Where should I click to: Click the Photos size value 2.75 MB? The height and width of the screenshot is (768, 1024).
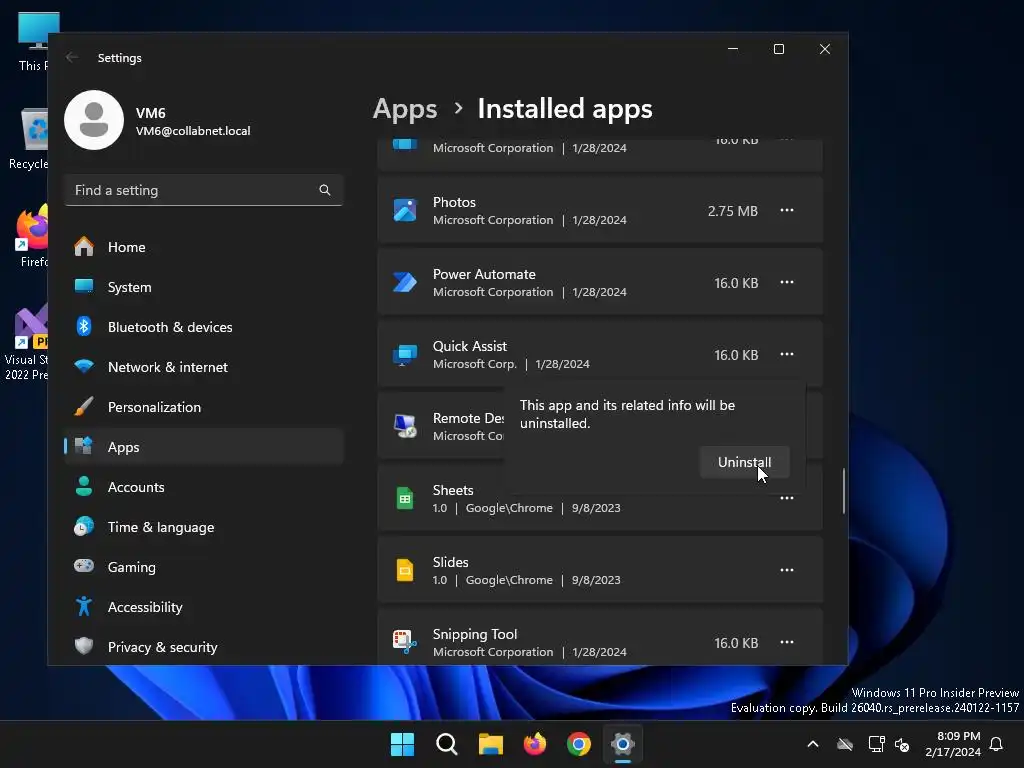pyautogui.click(x=733, y=211)
